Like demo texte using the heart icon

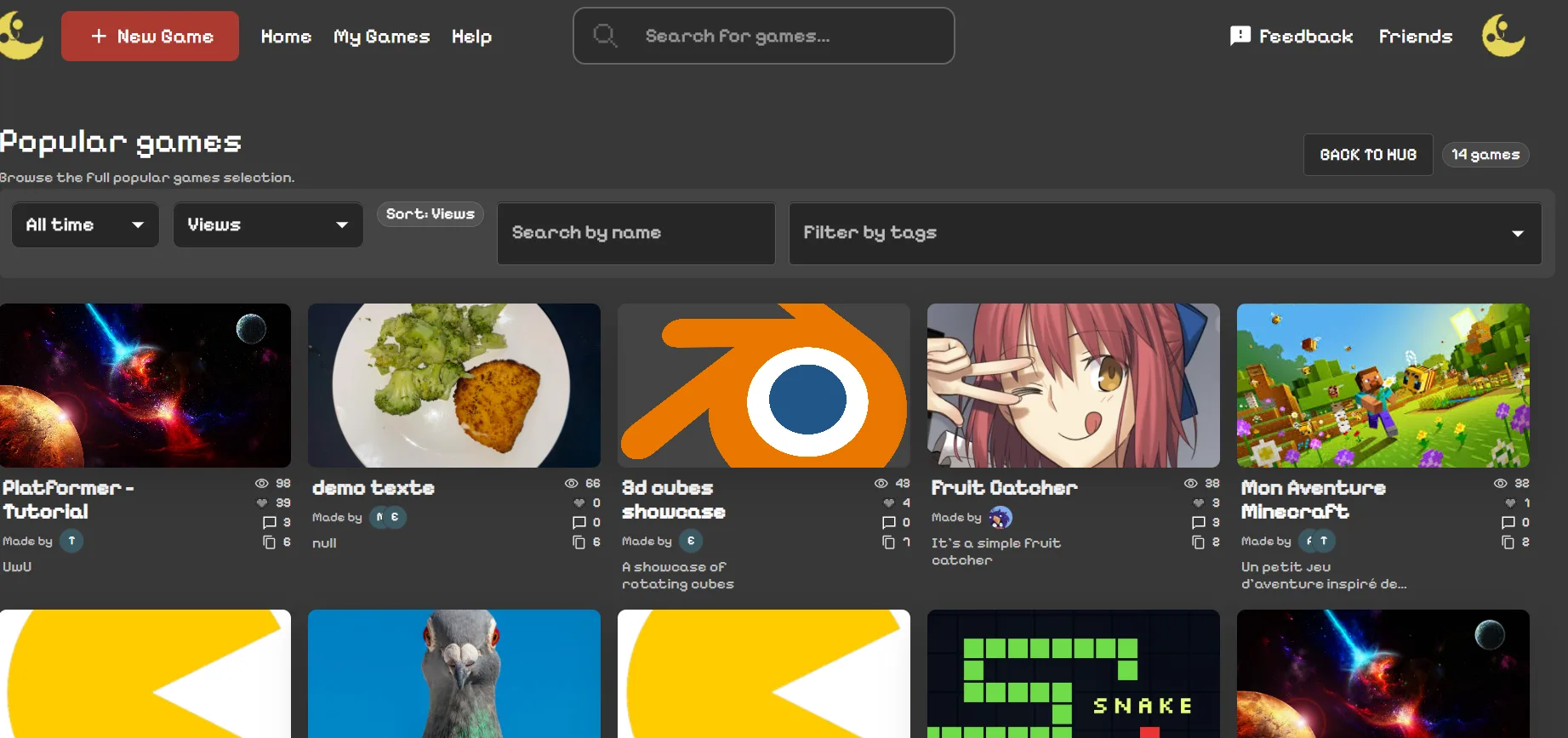[x=579, y=502]
